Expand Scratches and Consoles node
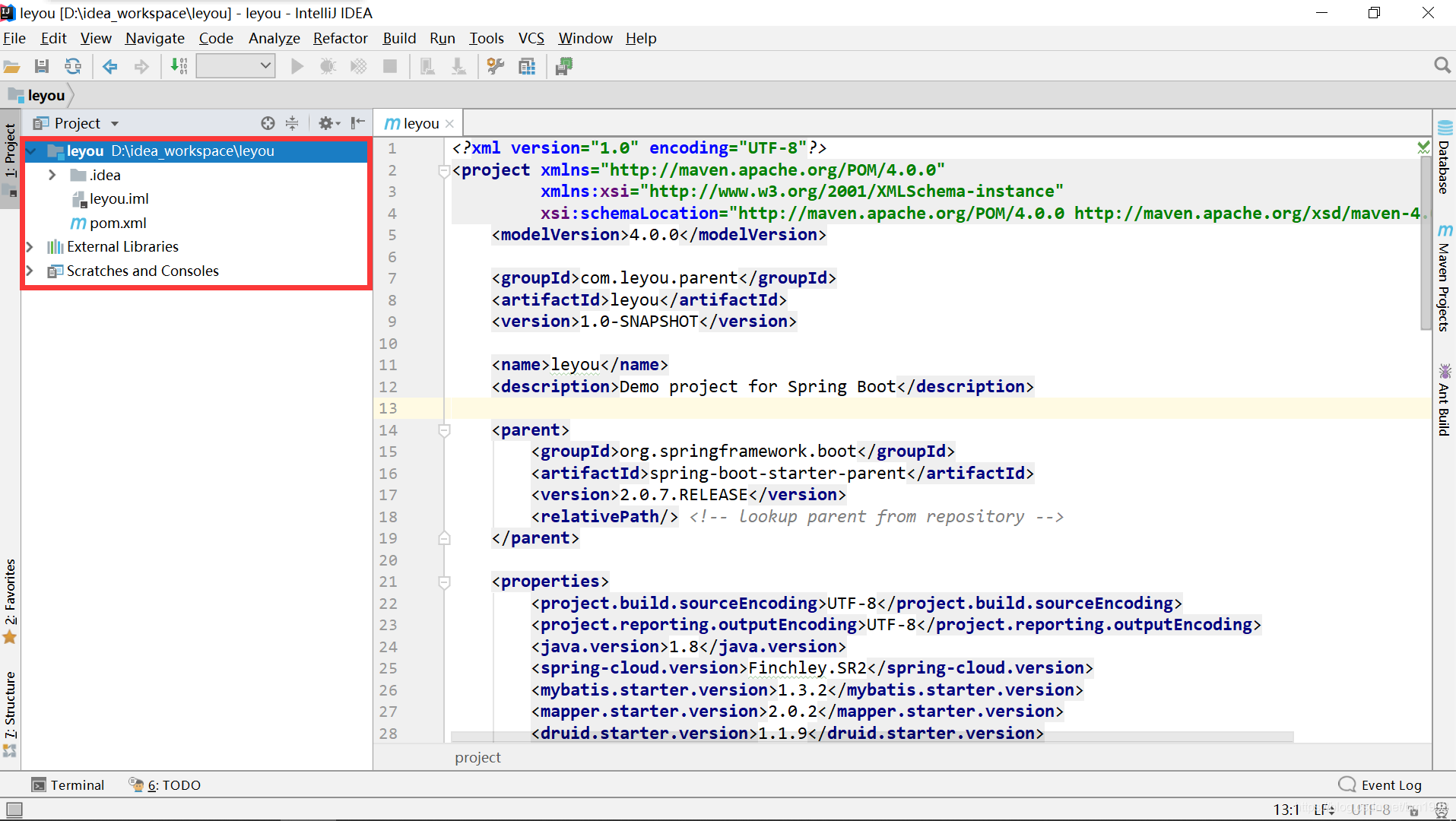Screen dimensions: 1456x821 (29, 271)
